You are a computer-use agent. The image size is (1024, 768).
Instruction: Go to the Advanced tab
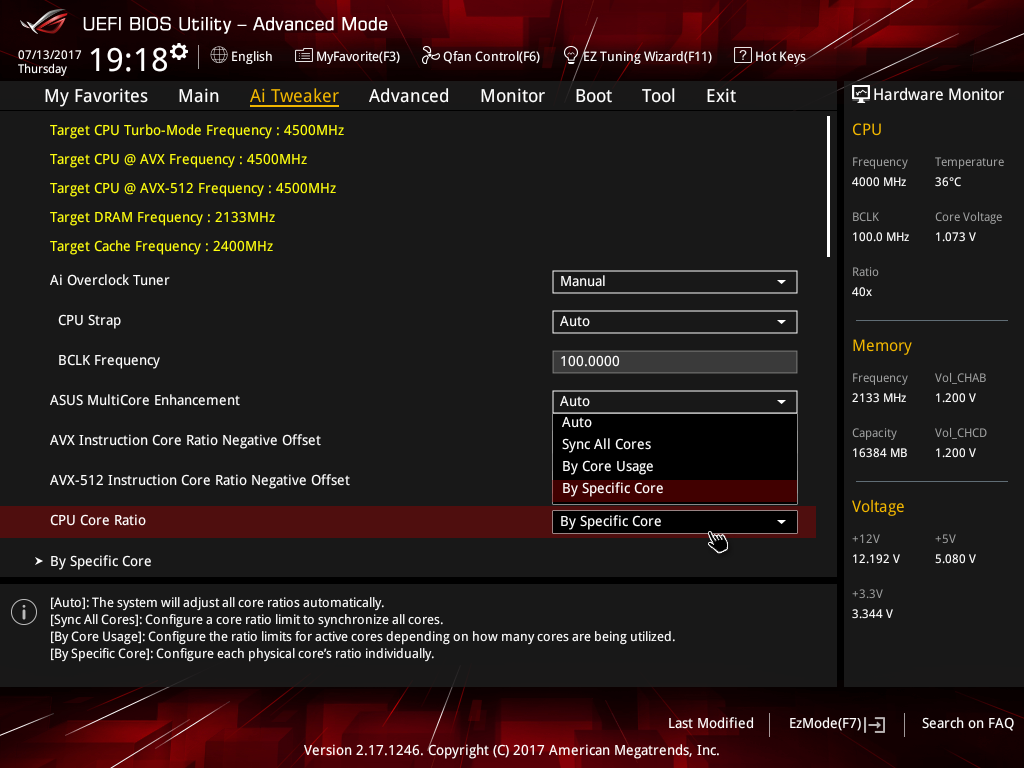point(409,96)
